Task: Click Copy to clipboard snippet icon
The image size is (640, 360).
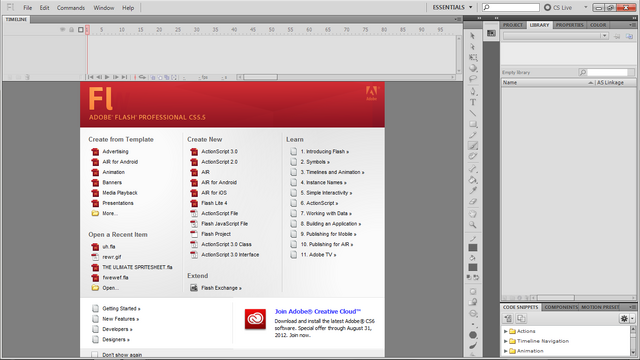Action: pyautogui.click(x=521, y=318)
